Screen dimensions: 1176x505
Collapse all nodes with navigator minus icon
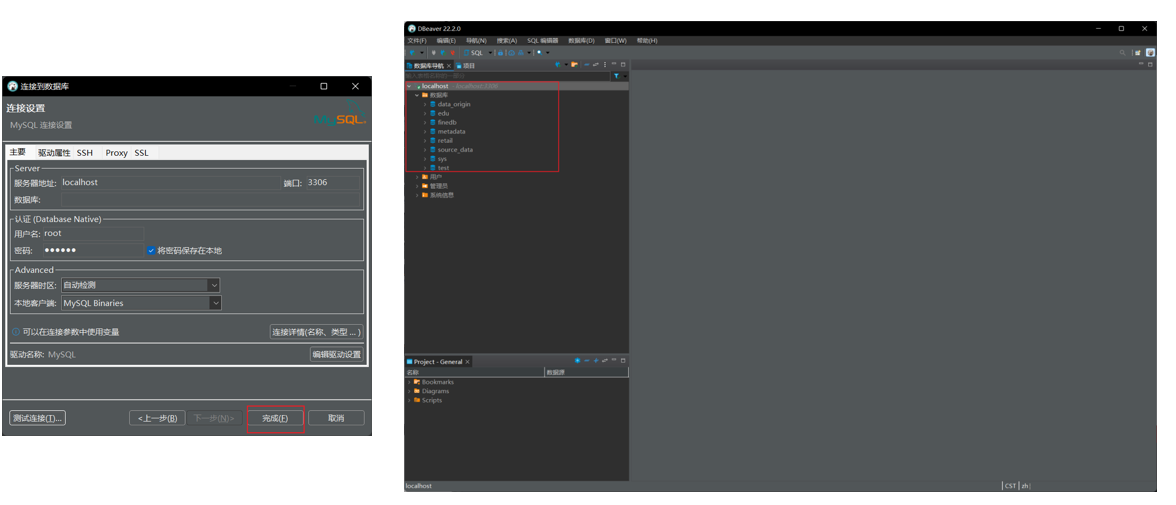[x=586, y=65]
